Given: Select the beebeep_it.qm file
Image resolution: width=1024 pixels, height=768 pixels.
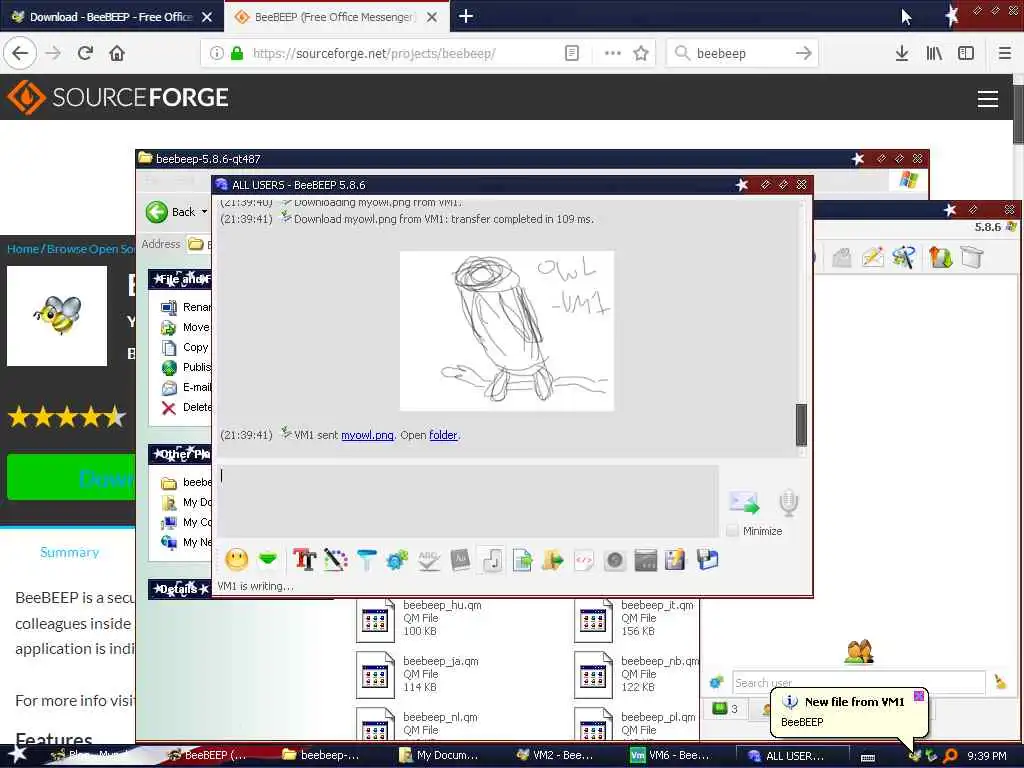Looking at the screenshot, I should pyautogui.click(x=635, y=619).
